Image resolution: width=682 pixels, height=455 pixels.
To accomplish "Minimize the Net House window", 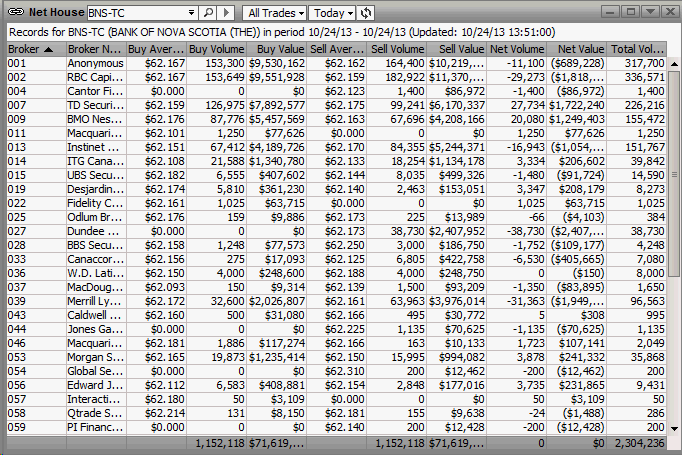I will pyautogui.click(x=610, y=12).
